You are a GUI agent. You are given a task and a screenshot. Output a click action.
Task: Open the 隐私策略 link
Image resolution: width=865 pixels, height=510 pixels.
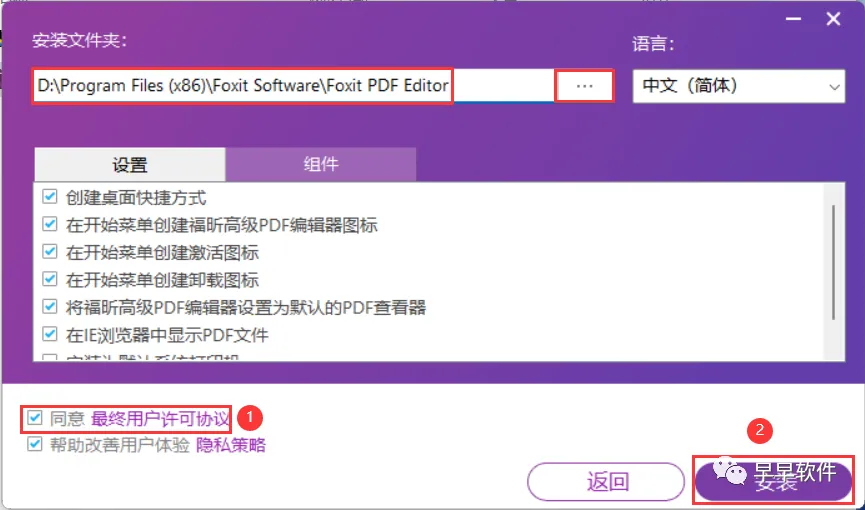pyautogui.click(x=231, y=445)
